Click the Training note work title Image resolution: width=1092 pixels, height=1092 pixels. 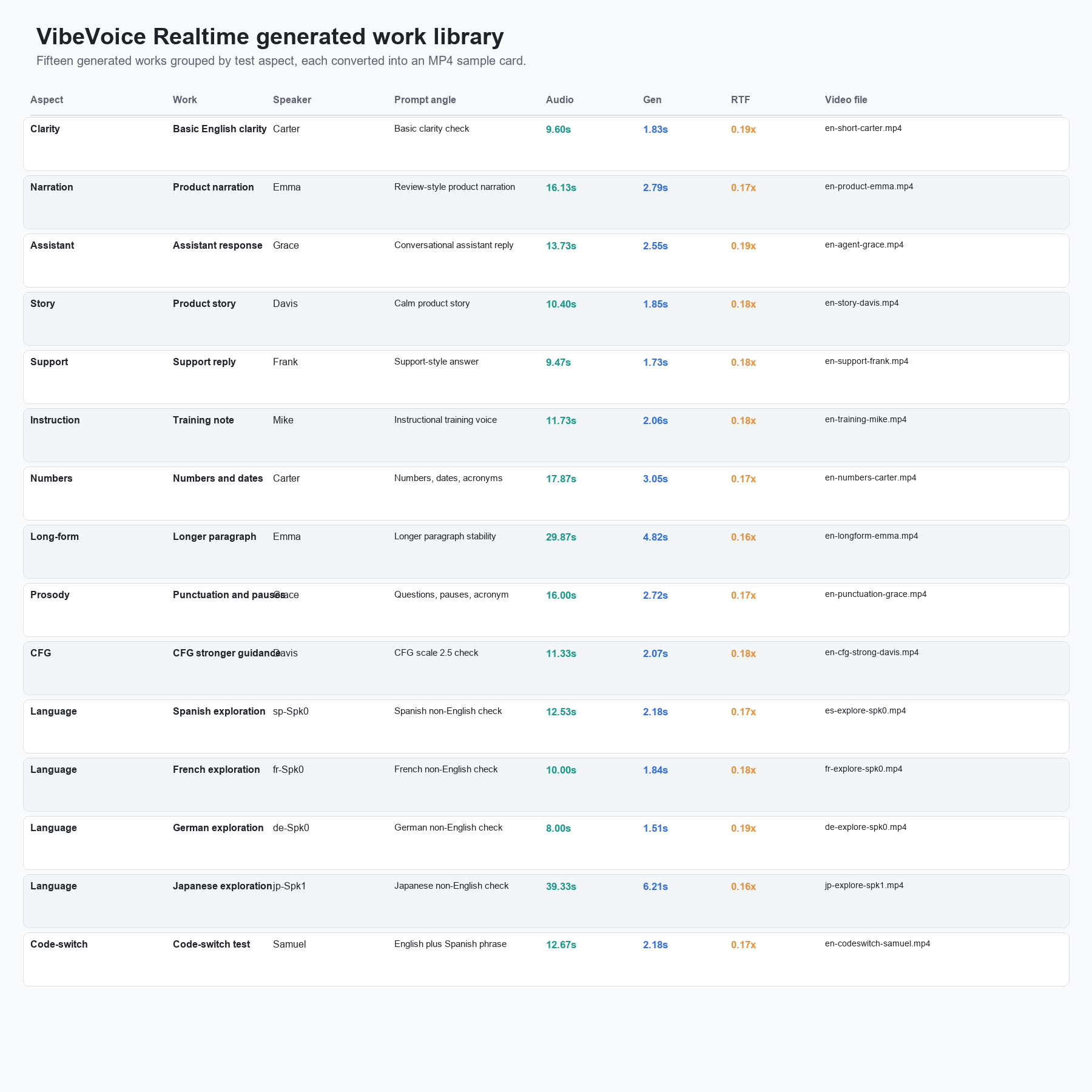203,420
